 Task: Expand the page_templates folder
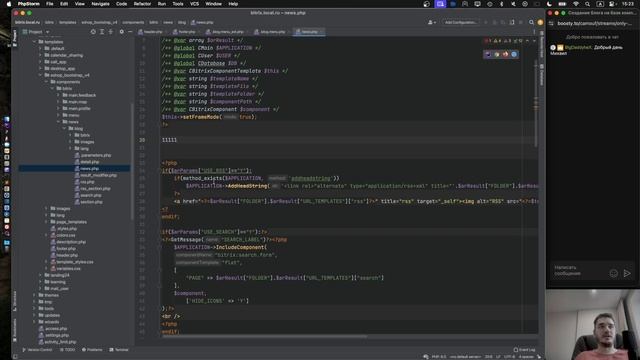pyautogui.click(x=47, y=222)
